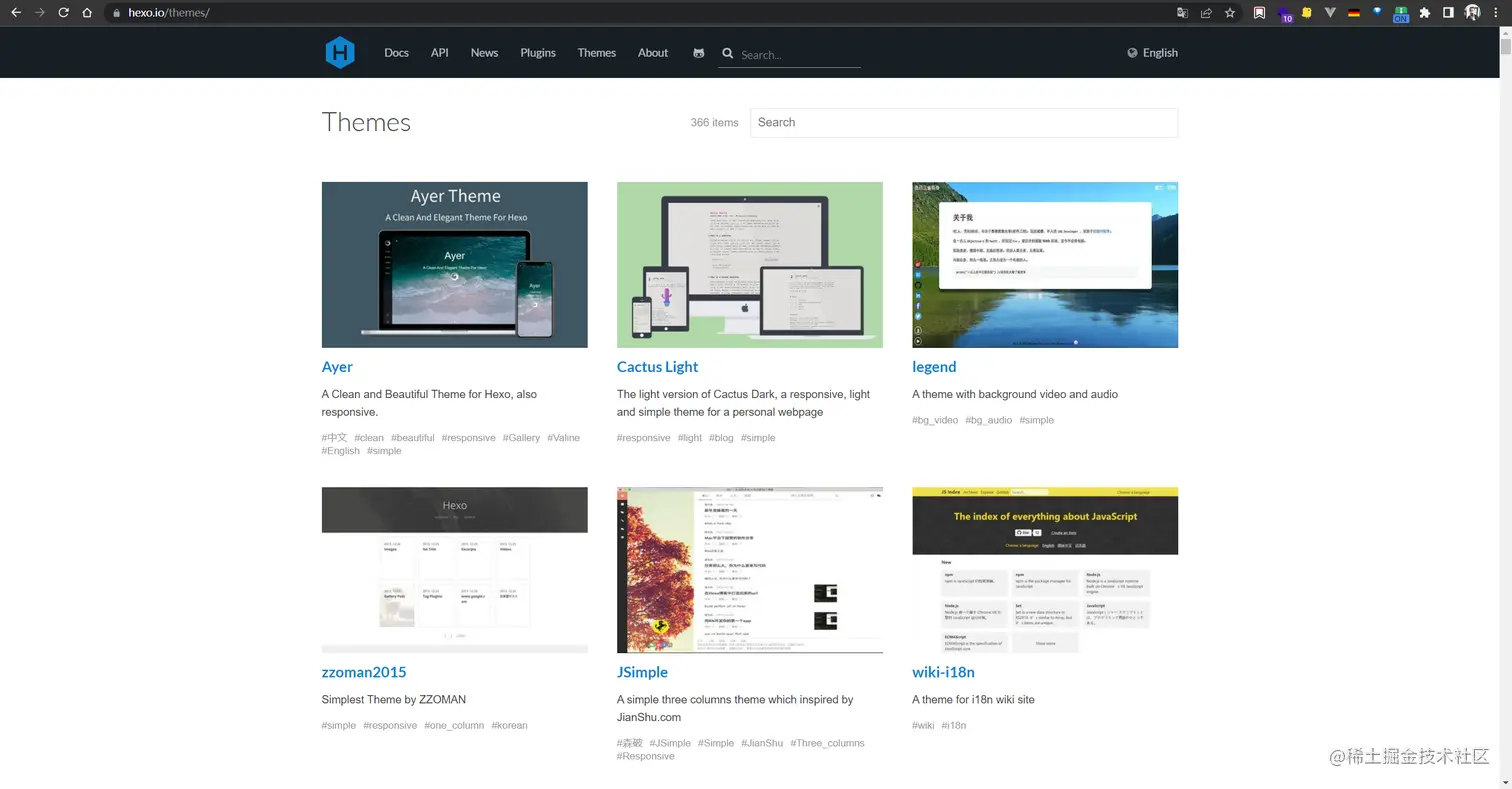Open the JSimple theme link
The image size is (1512, 789).
click(x=642, y=672)
